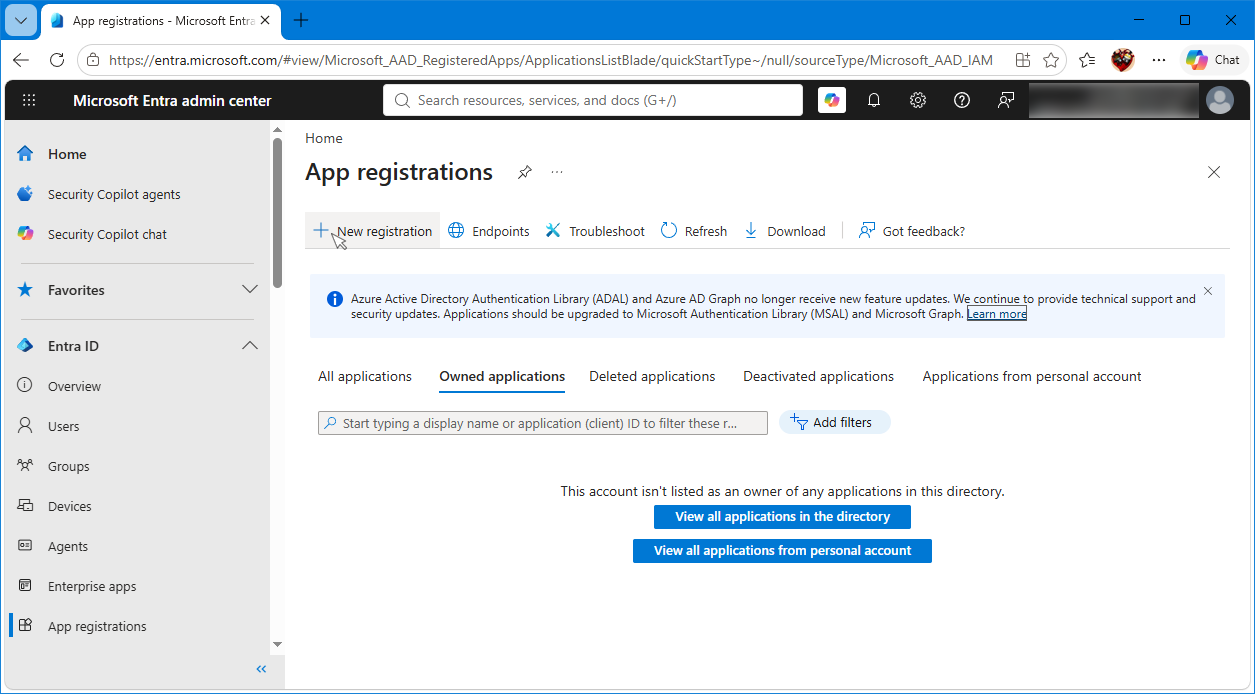Screen dimensions: 1255x694
Task: Click the site info lock icon
Action: [x=92, y=60]
